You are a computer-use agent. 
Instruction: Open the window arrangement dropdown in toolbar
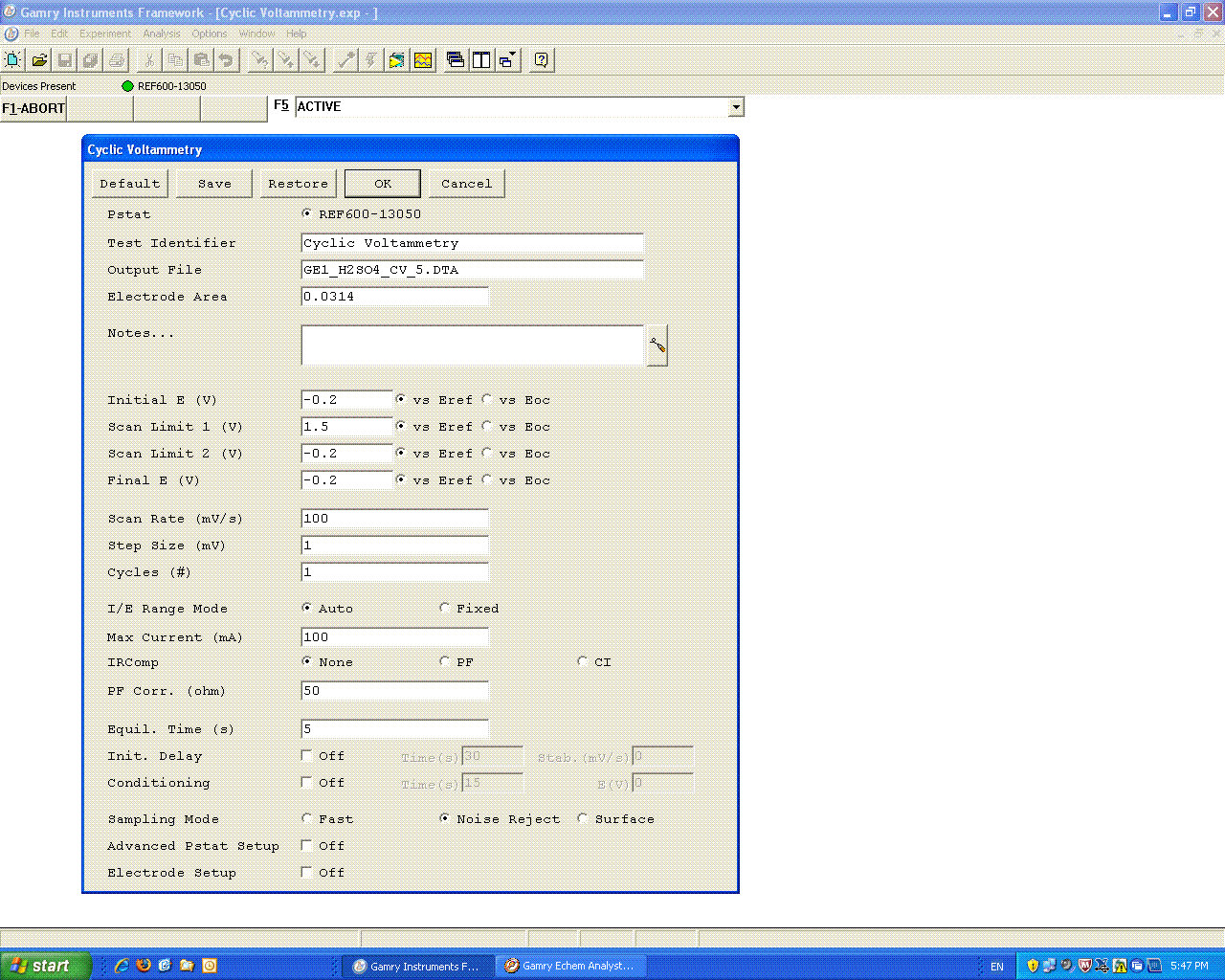[507, 60]
